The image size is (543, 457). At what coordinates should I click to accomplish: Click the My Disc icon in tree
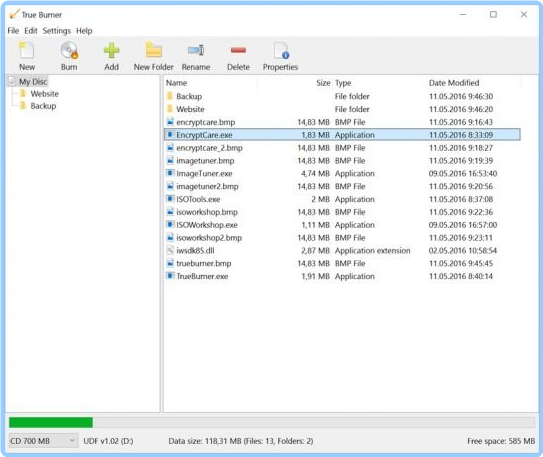[12, 82]
